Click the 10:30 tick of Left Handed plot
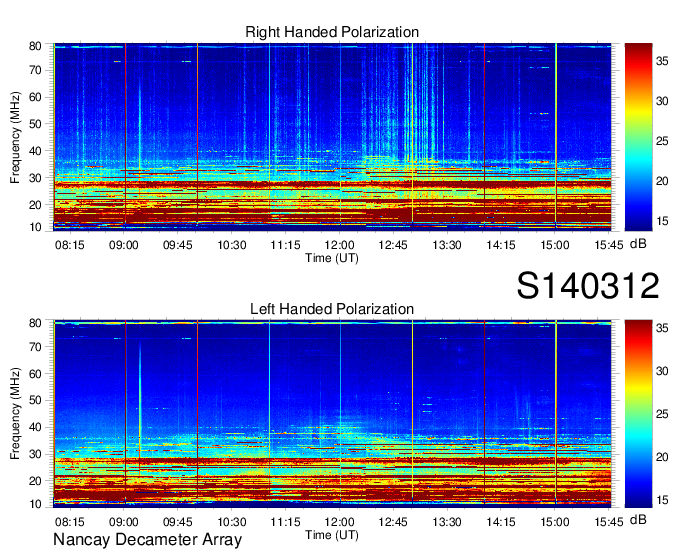Image resolution: width=680 pixels, height=552 pixels. (x=232, y=522)
